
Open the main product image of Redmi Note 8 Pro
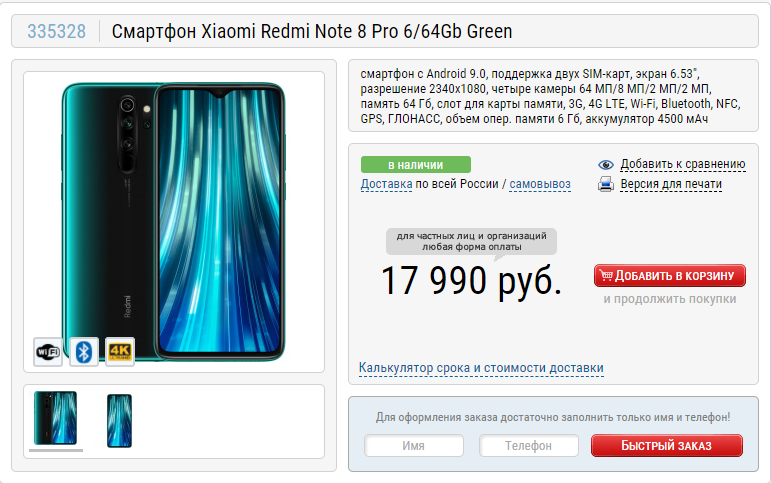tap(174, 222)
